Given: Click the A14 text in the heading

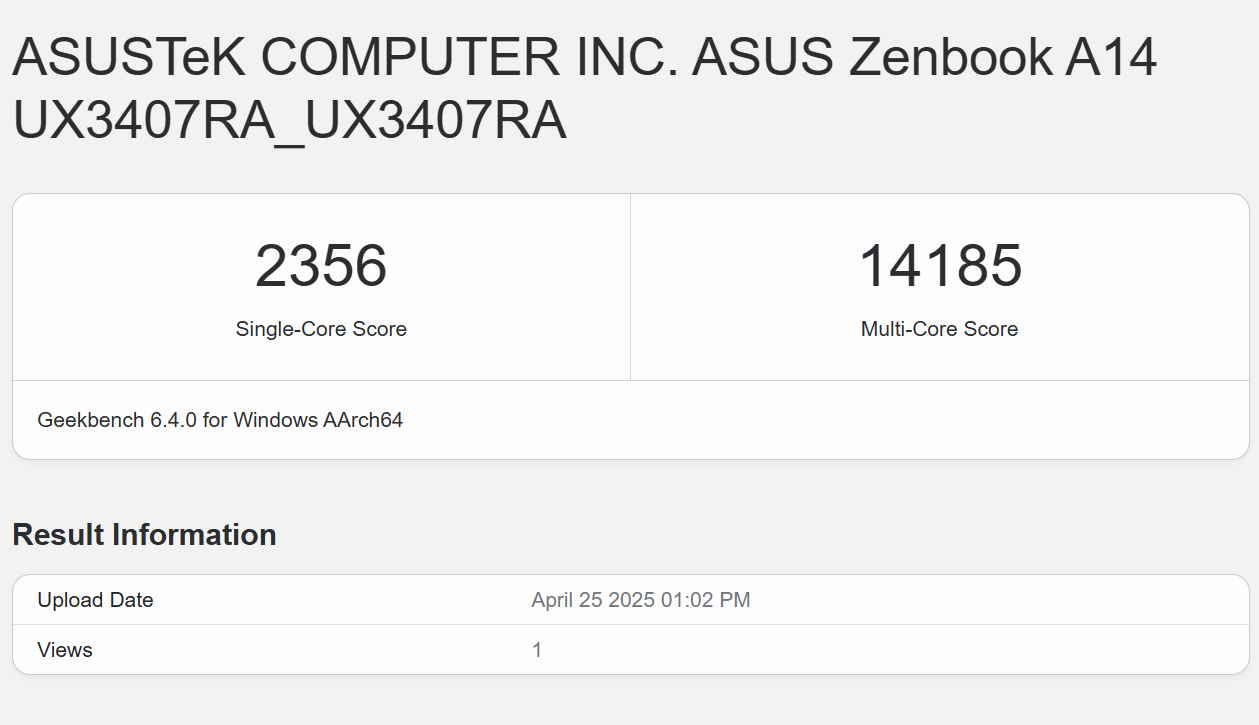Looking at the screenshot, I should [x=1111, y=58].
